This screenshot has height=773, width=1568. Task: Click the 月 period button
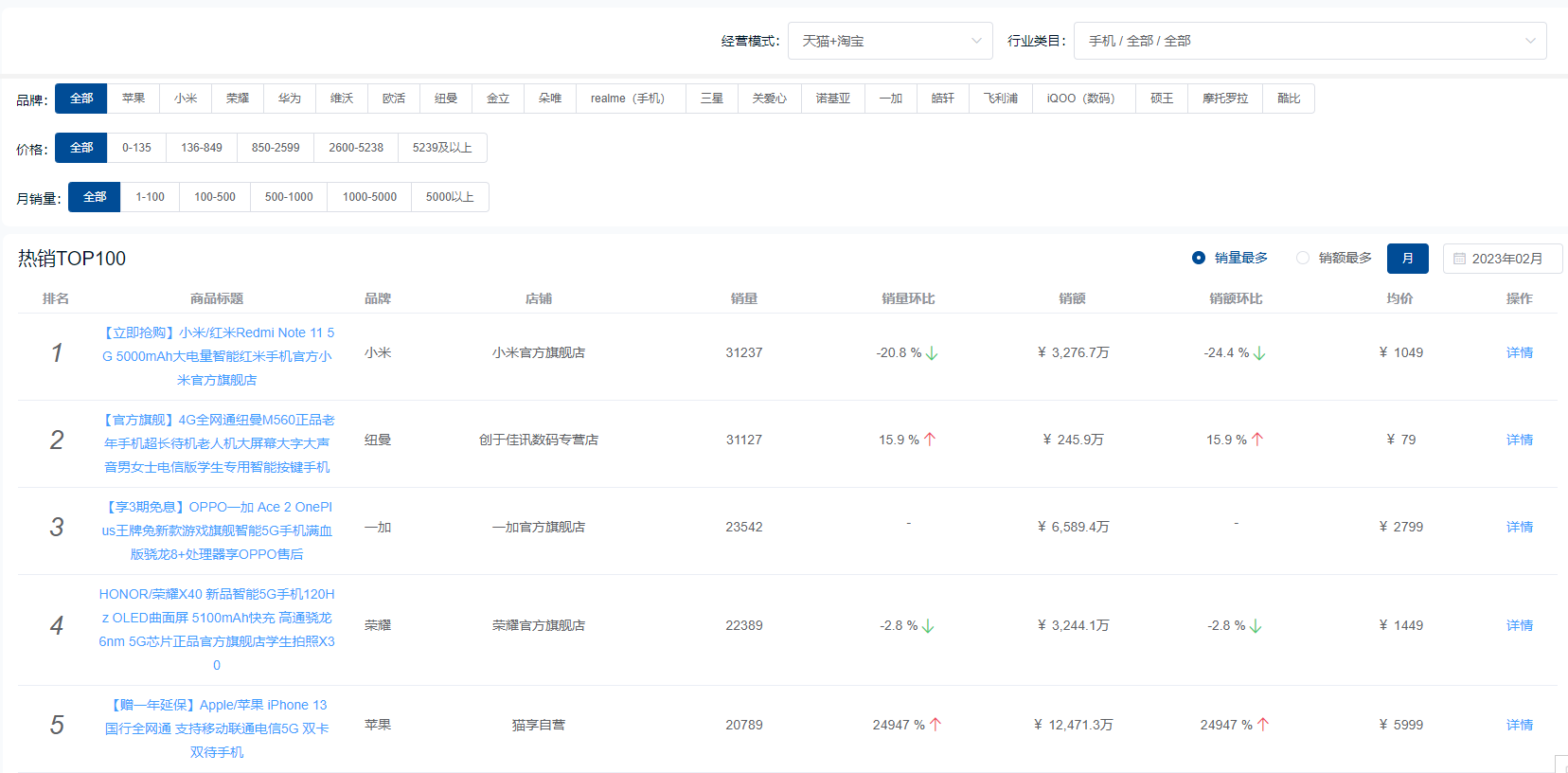pyautogui.click(x=1408, y=259)
